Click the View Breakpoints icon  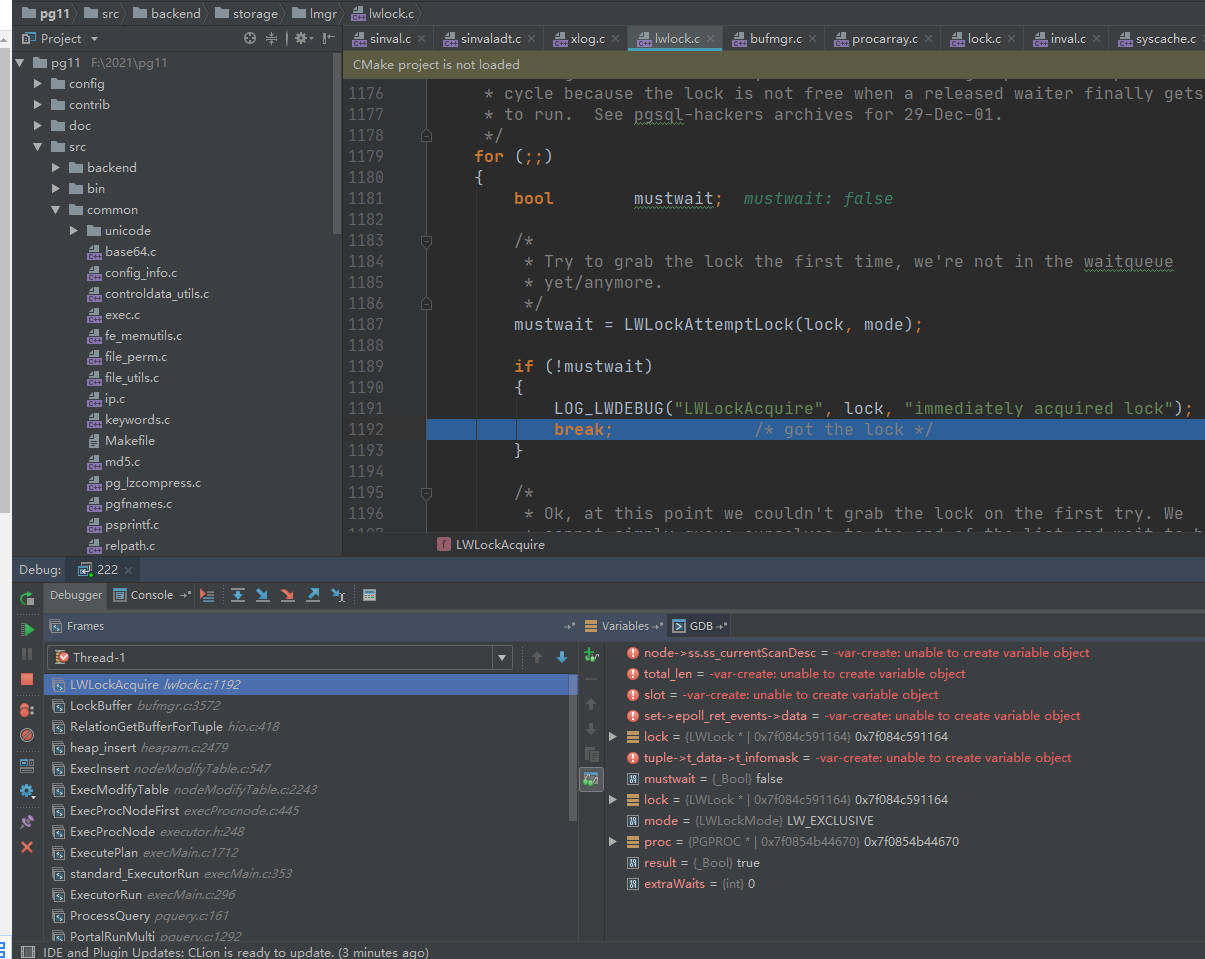27,709
